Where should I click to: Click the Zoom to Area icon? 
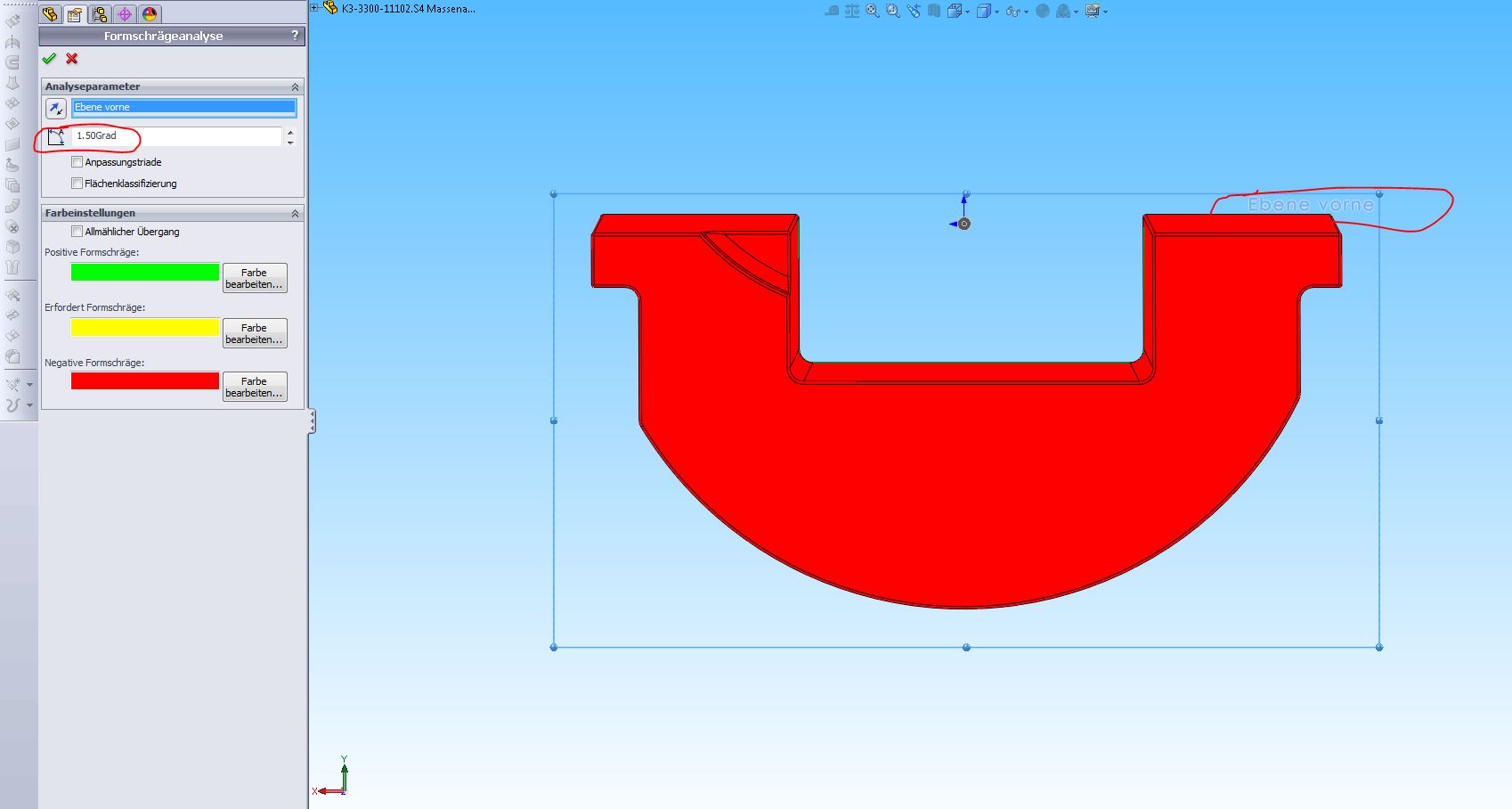[893, 12]
